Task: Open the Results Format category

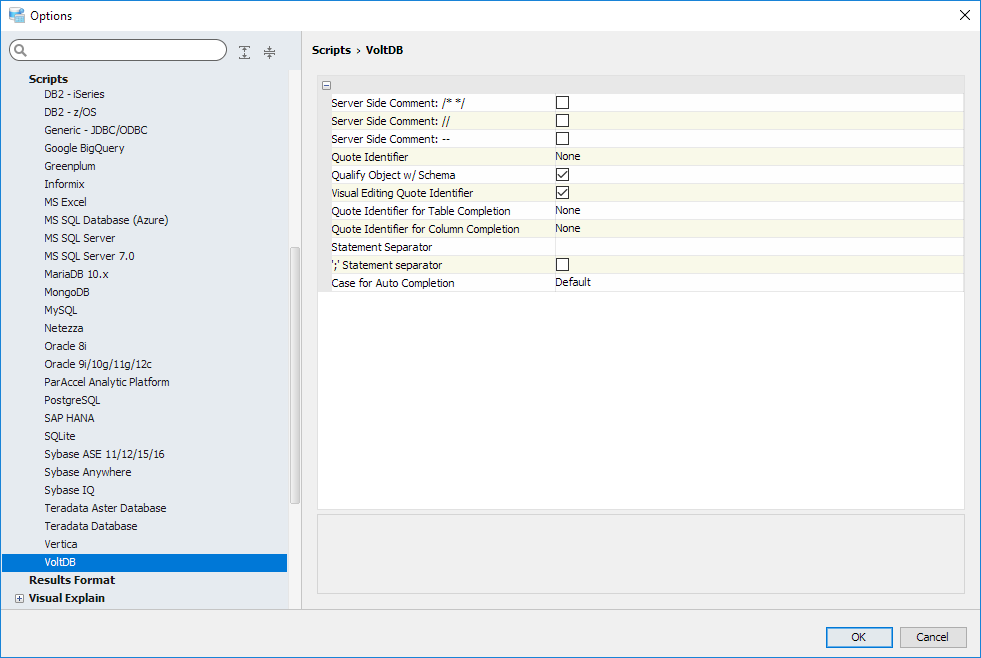Action: tap(72, 580)
